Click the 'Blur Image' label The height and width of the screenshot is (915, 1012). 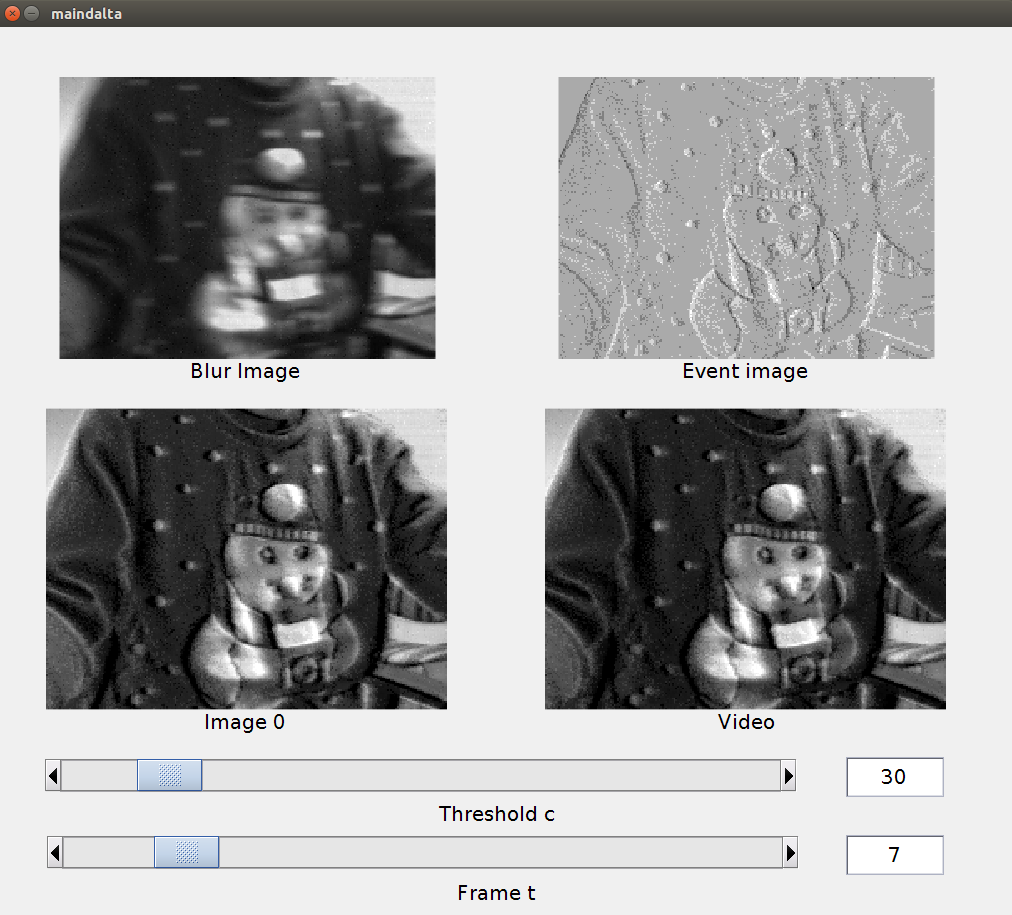coord(245,371)
